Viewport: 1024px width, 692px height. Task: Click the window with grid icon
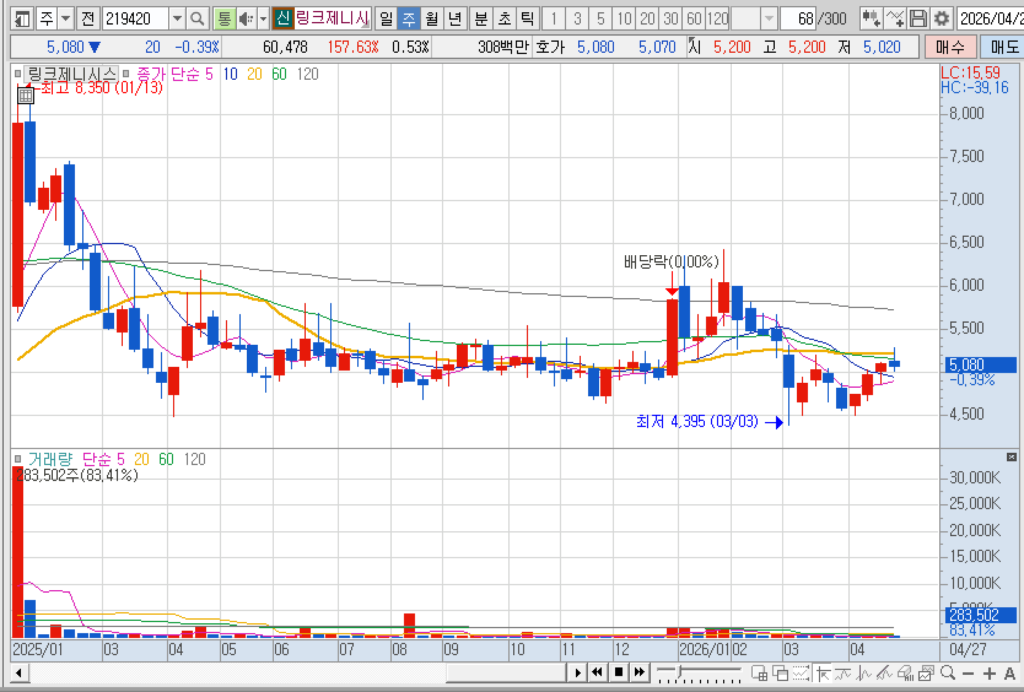(760, 672)
